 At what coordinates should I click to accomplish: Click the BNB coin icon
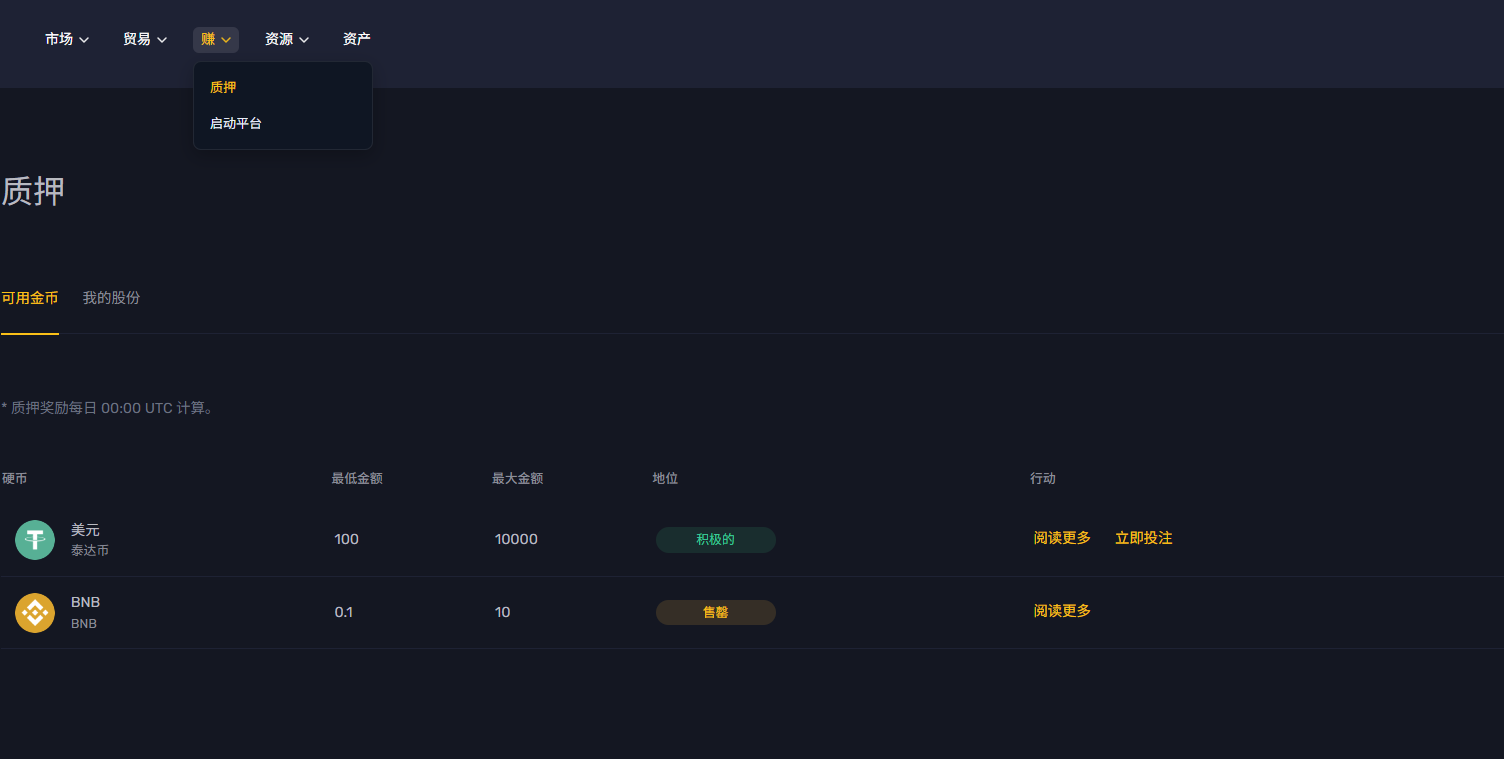pos(34,612)
